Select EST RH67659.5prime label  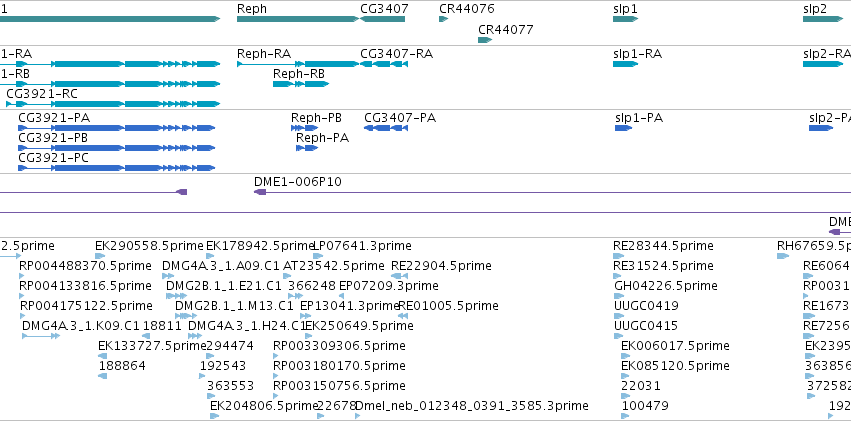click(x=814, y=246)
